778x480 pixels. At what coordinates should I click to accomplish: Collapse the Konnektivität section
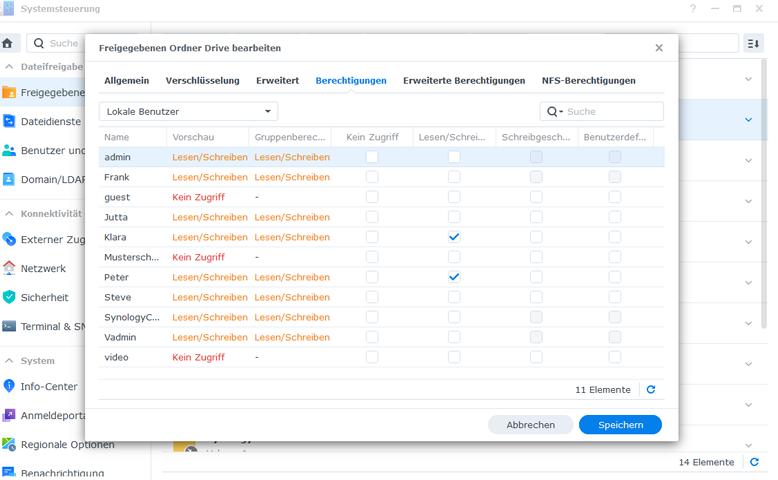(x=9, y=213)
